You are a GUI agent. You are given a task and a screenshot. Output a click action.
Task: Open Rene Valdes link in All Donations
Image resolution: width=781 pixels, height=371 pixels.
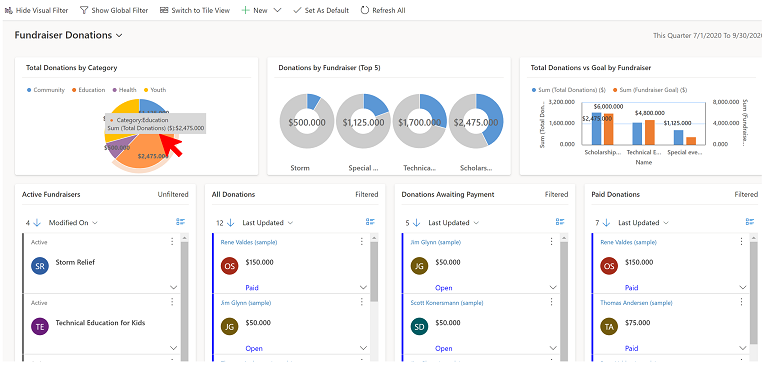pyautogui.click(x=249, y=243)
